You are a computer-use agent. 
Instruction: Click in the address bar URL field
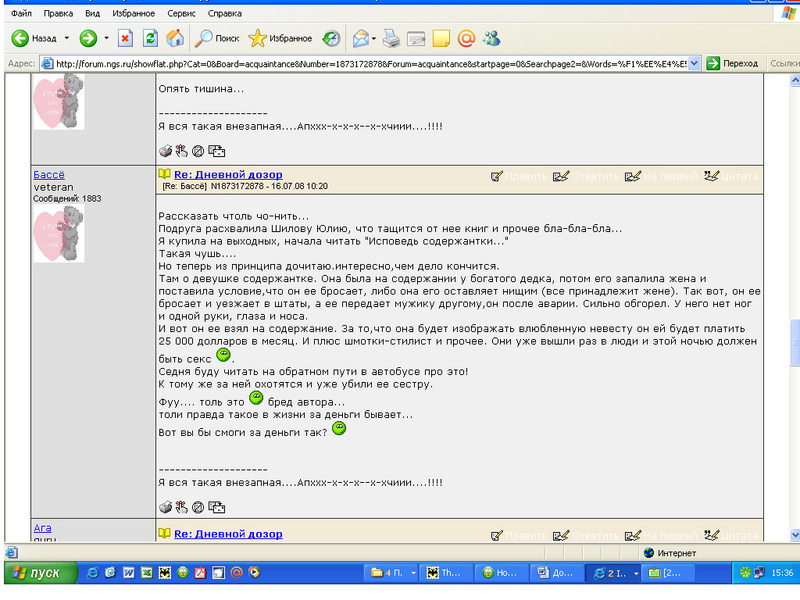[x=371, y=64]
